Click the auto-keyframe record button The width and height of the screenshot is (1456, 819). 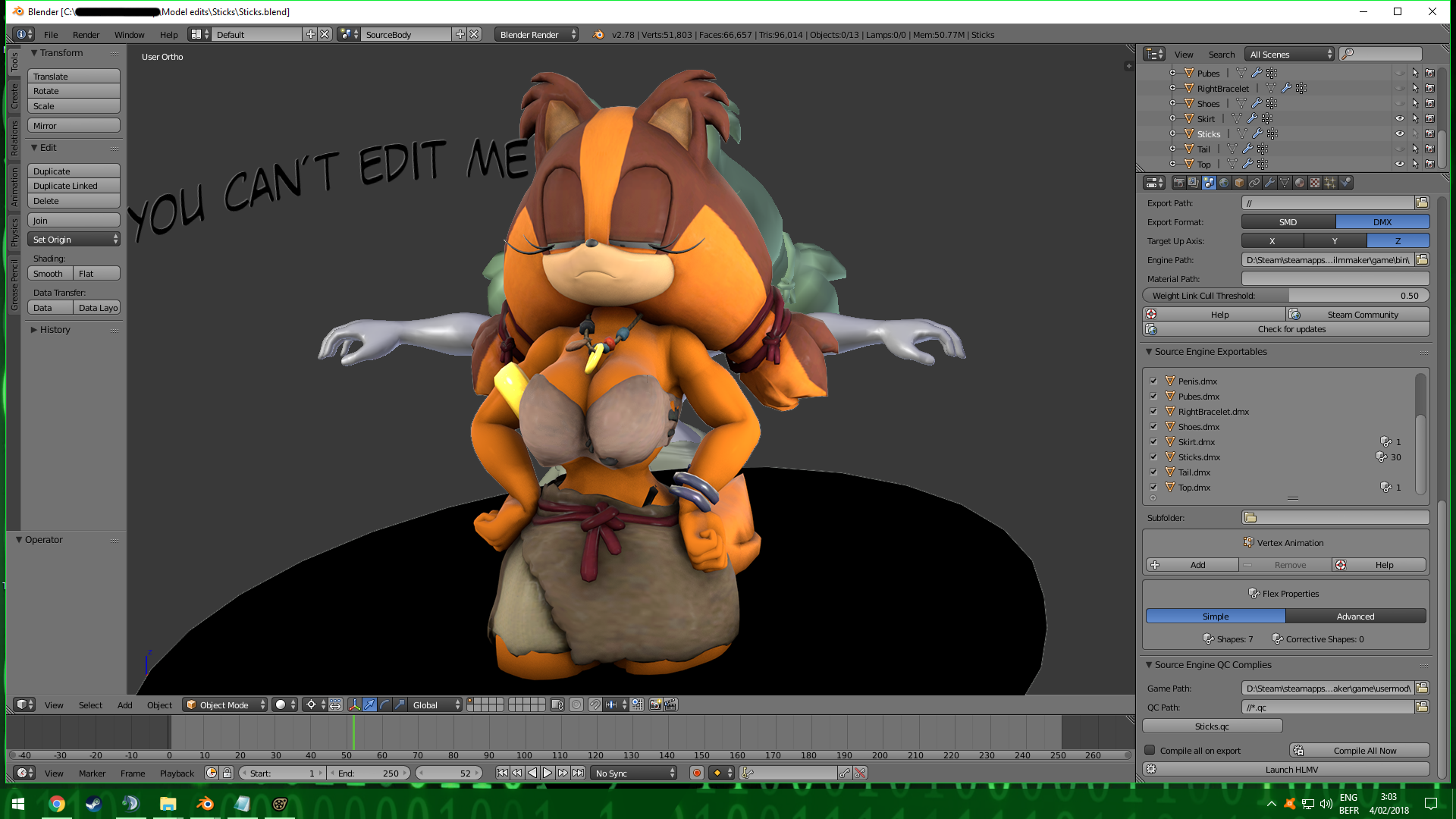coord(696,773)
